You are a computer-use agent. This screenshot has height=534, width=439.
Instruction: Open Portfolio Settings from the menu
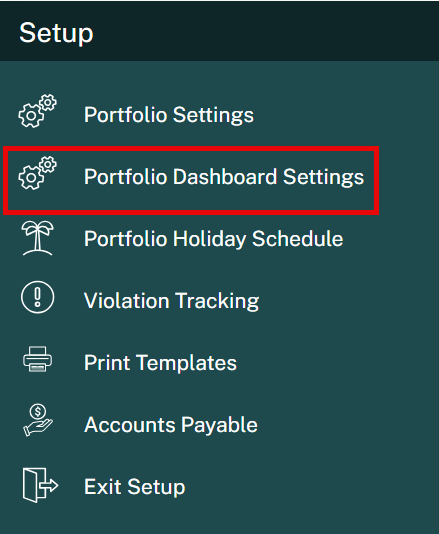click(x=169, y=114)
